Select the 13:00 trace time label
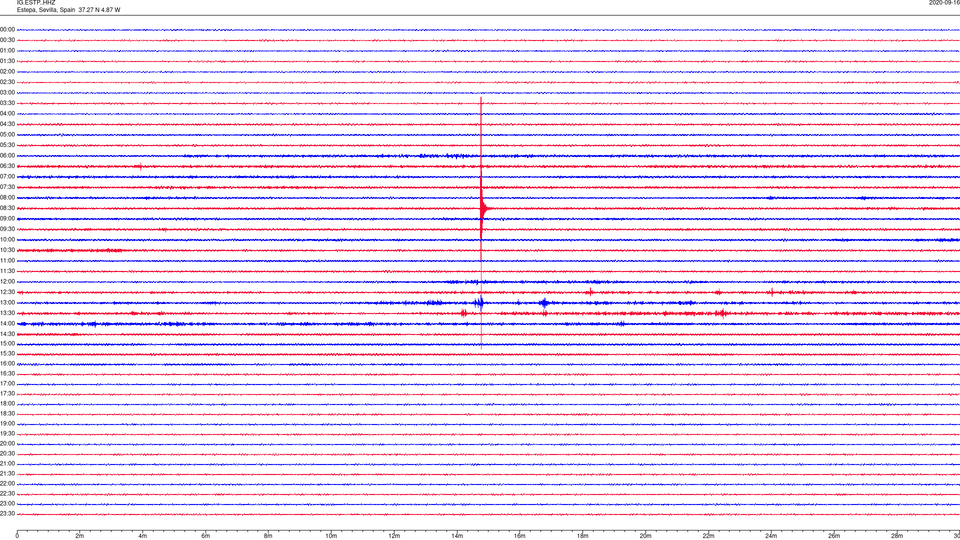The width and height of the screenshot is (960, 540). point(7,302)
